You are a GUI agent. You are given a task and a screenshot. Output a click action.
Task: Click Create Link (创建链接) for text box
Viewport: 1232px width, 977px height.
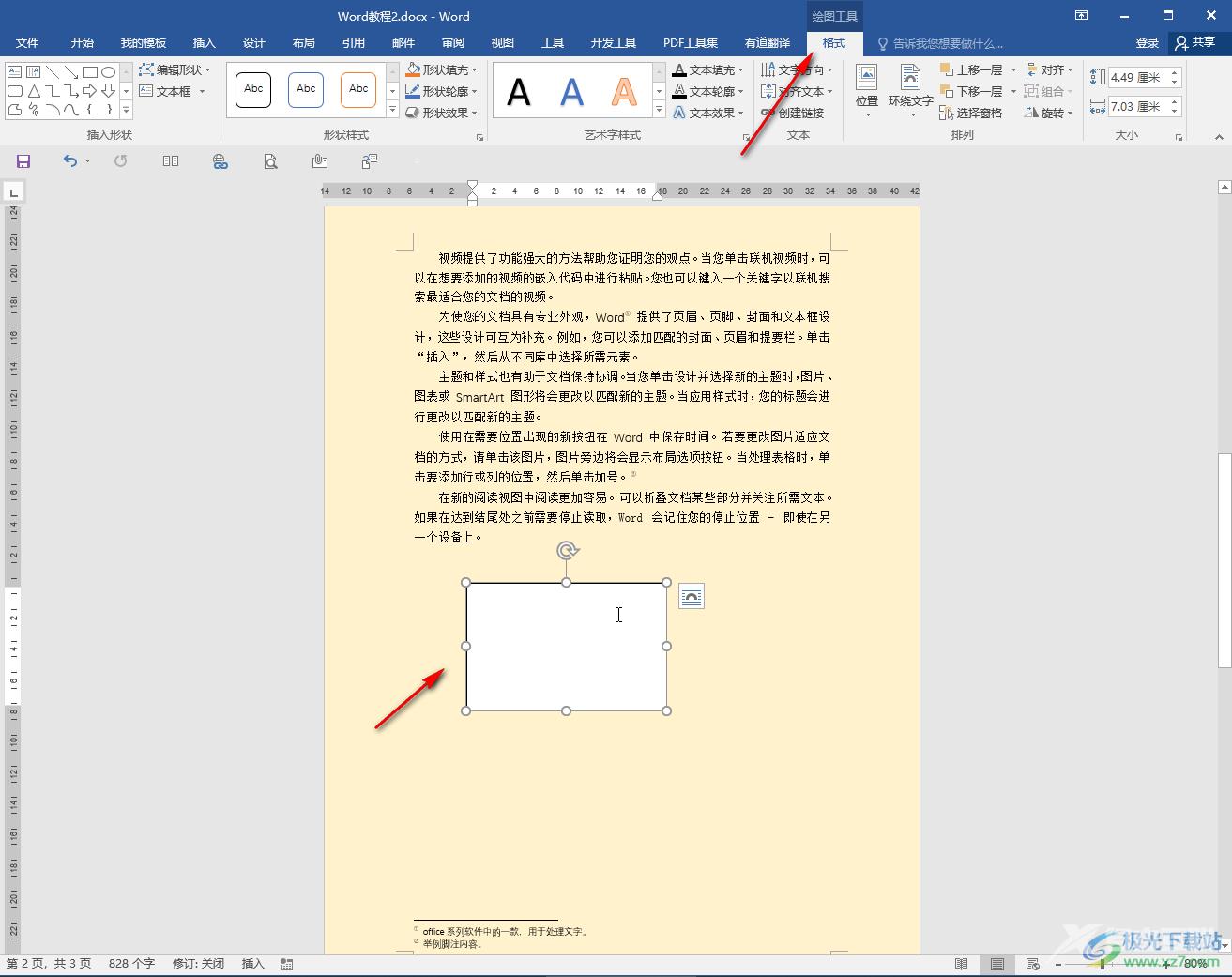coord(793,113)
